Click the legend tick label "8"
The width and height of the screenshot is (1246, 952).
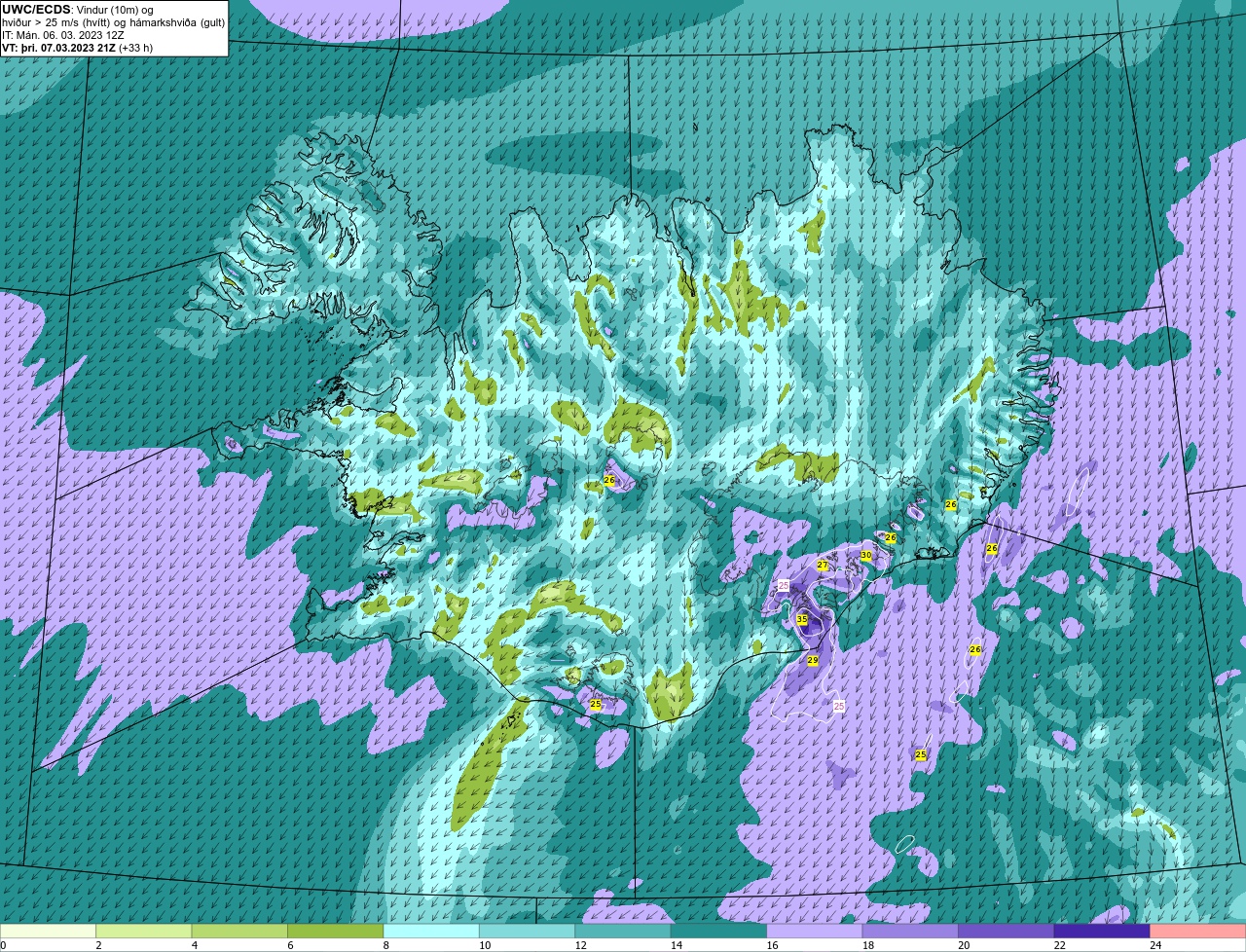[385, 945]
